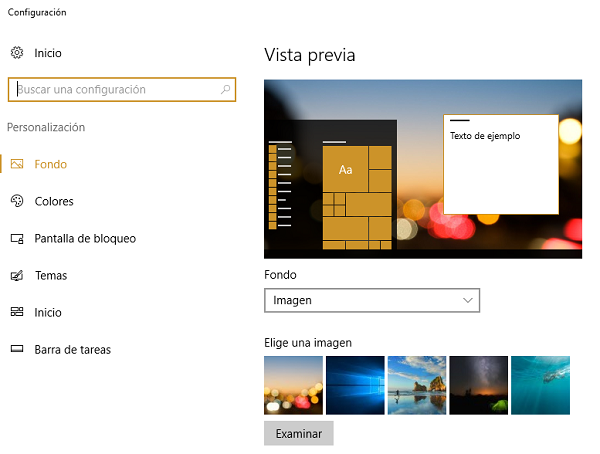Focus the 'Buscar una configuración' search field
Image resolution: width=600 pixels, height=454 pixels.
tap(115, 90)
